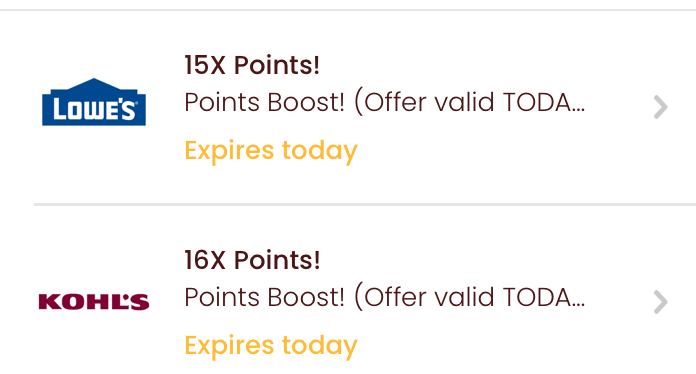
Task: View the 15X Points! offer details
Action: coord(252,65)
